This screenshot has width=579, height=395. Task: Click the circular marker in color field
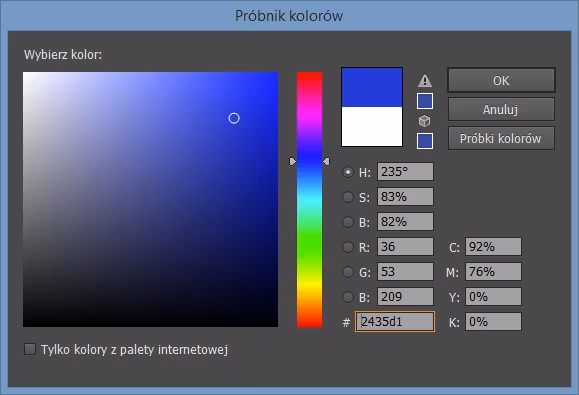point(234,118)
